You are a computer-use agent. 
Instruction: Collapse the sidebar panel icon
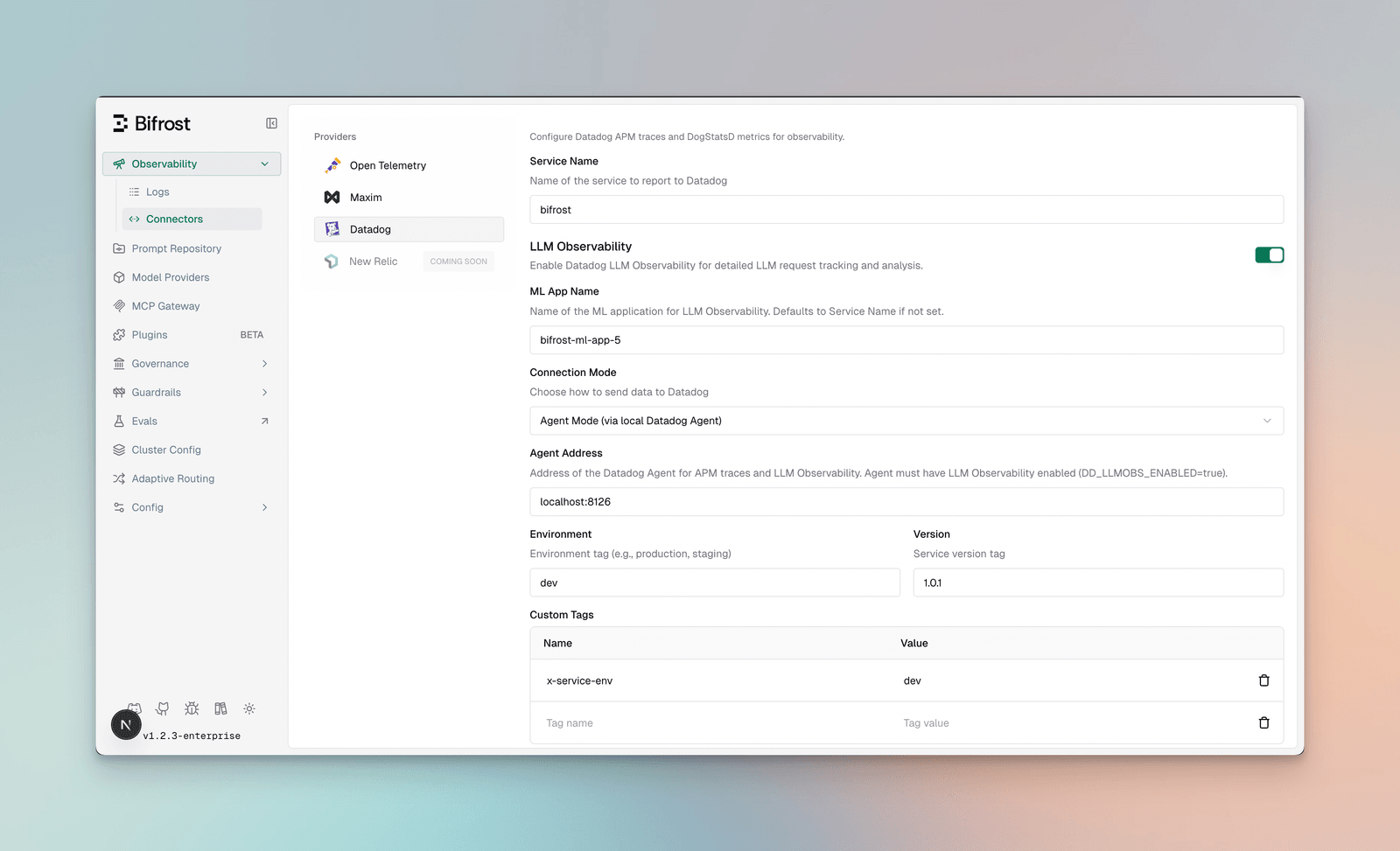271,123
